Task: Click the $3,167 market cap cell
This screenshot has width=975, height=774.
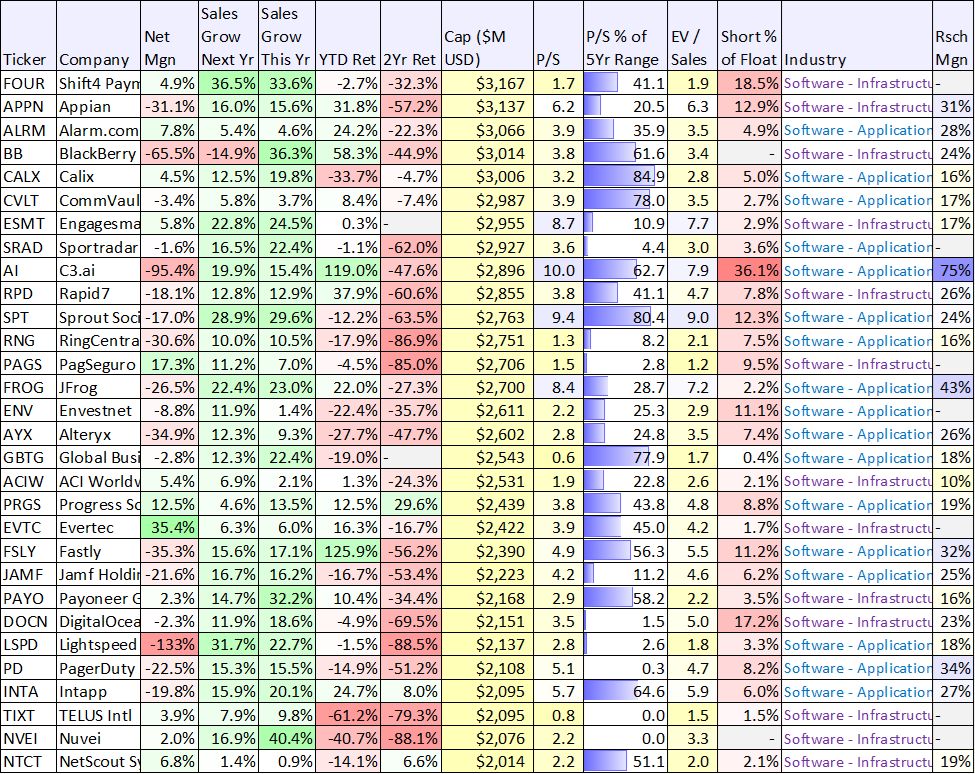Action: coord(488,83)
